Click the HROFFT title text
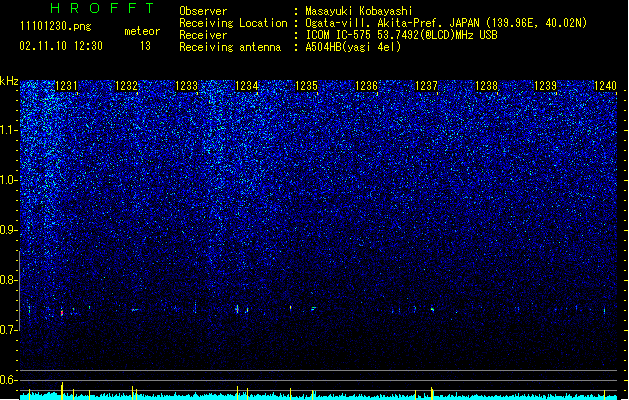 click(x=103, y=8)
